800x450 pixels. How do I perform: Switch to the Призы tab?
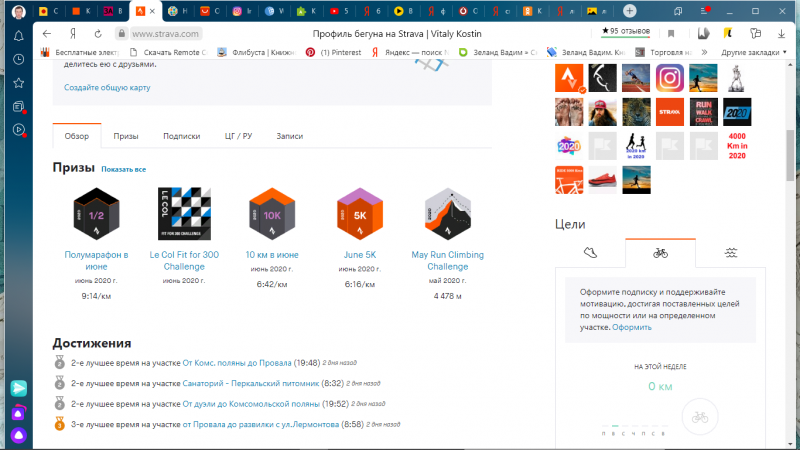click(x=126, y=136)
